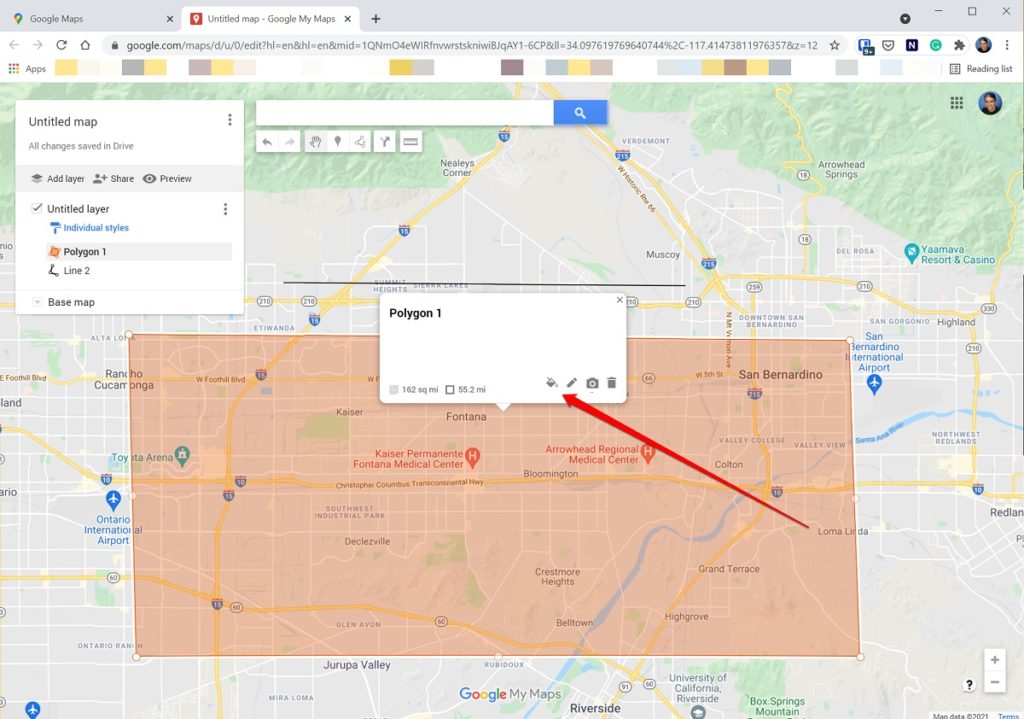This screenshot has height=719, width=1024.
Task: Click the Undo arrow
Action: (x=266, y=141)
